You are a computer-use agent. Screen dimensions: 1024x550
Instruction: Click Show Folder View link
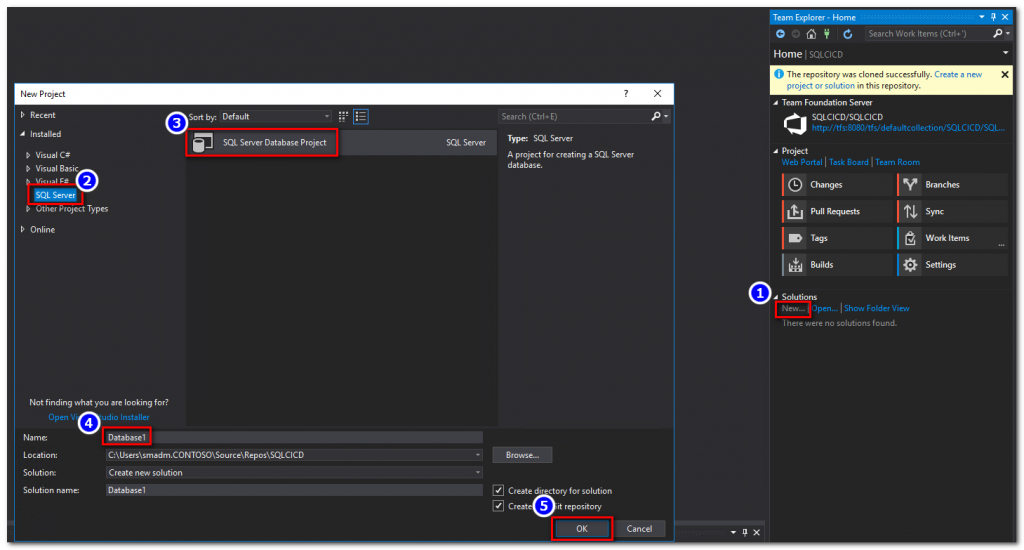876,308
